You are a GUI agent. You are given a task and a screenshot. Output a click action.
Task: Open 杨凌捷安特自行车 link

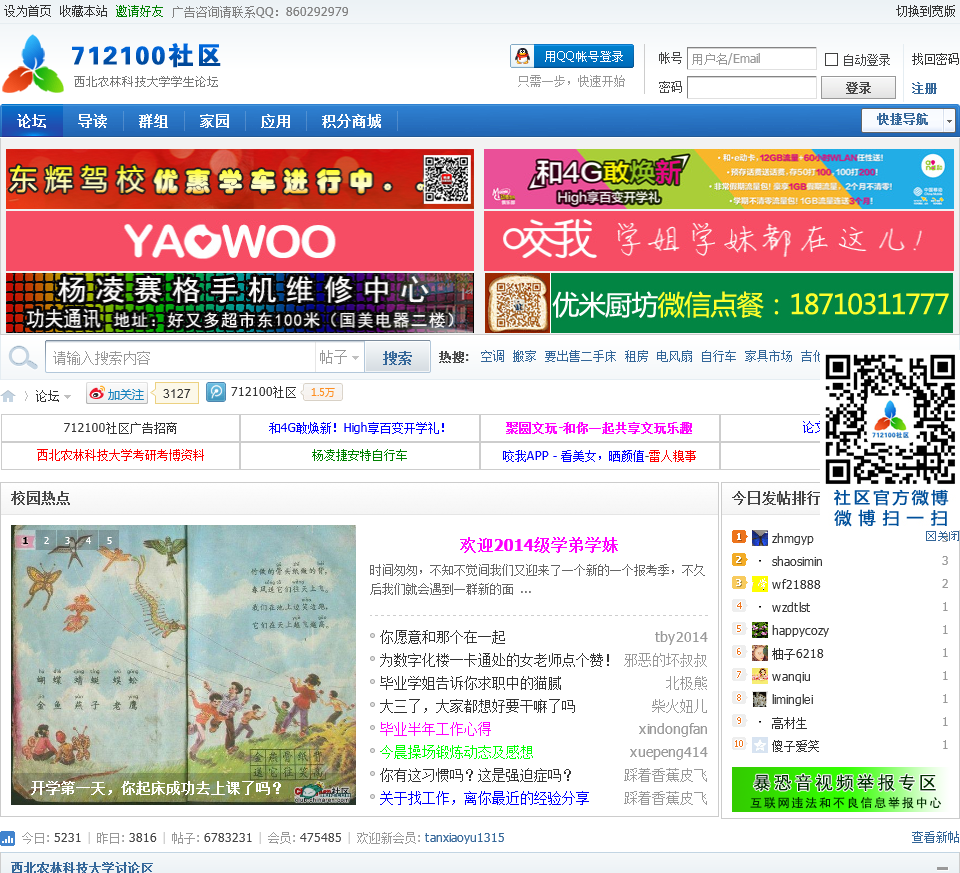pos(359,455)
